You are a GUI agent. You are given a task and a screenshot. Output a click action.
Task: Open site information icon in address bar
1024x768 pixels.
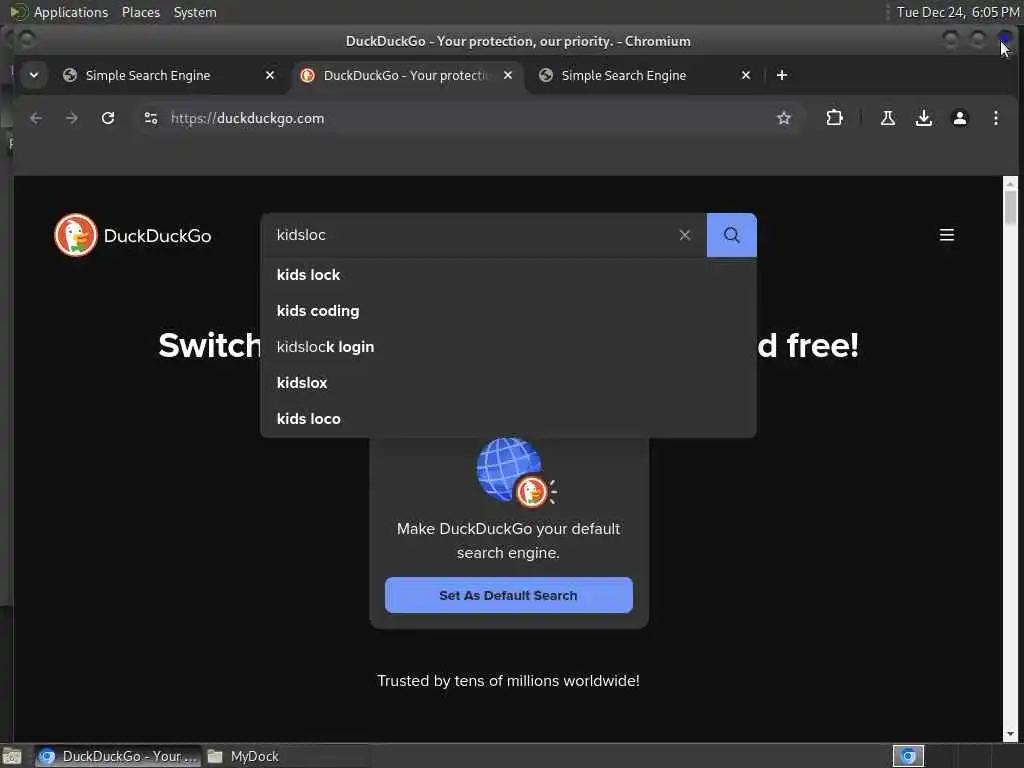click(x=151, y=118)
